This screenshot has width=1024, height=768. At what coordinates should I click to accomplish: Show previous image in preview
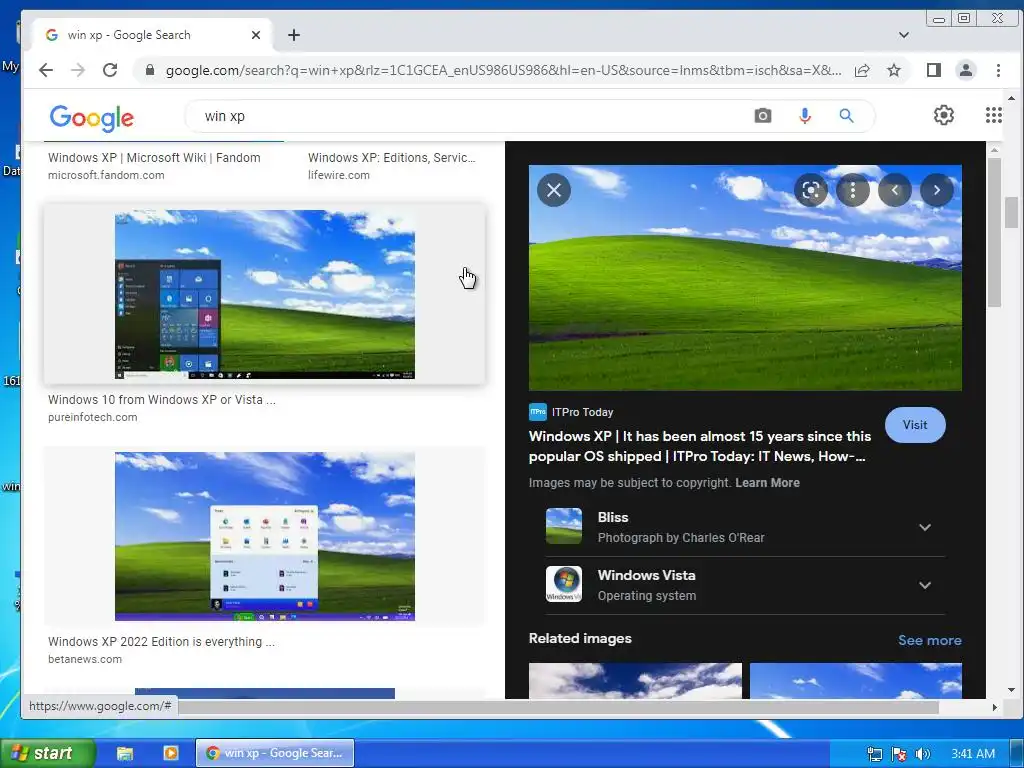pos(895,190)
